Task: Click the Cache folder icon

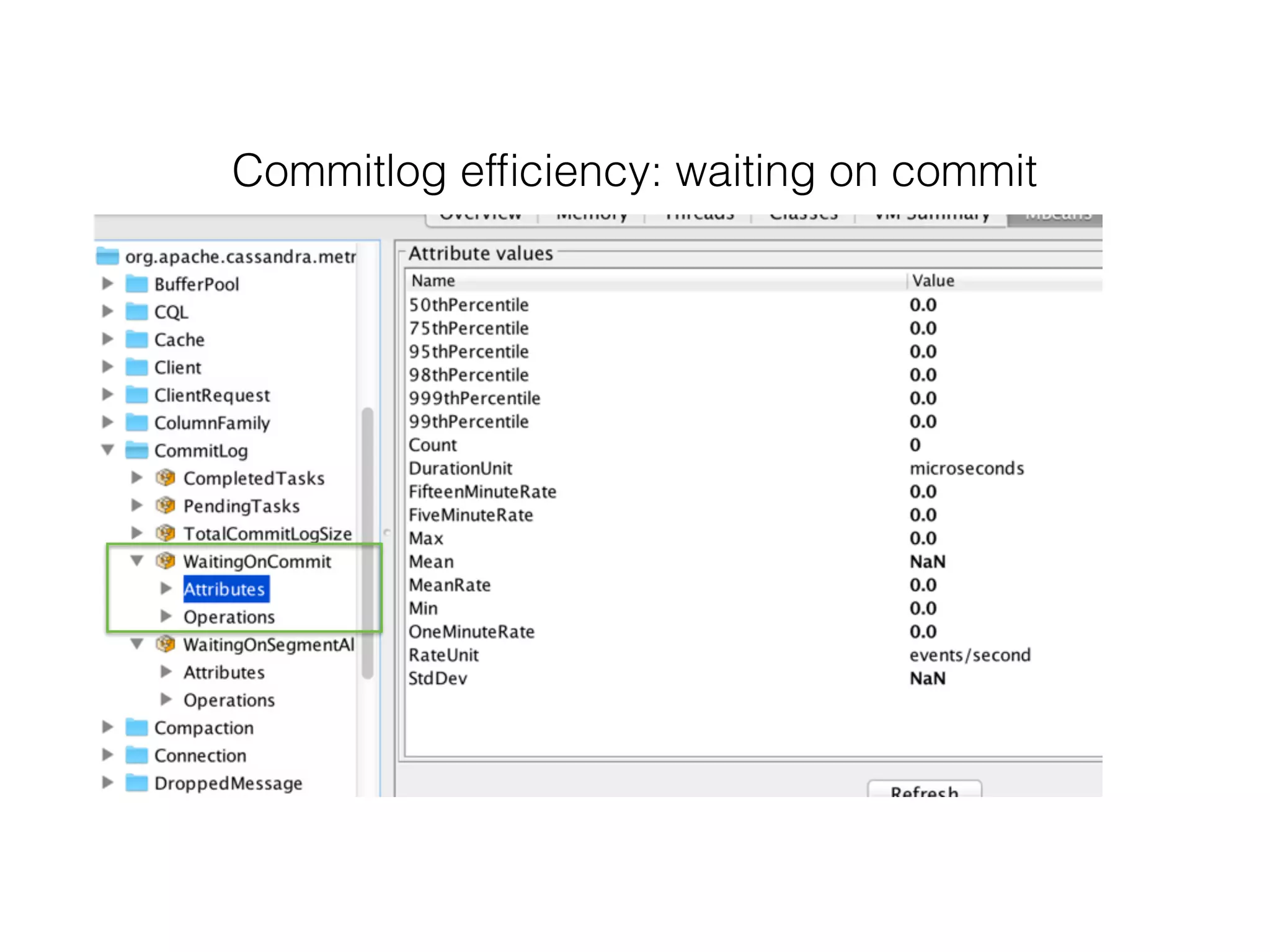Action: pos(136,340)
